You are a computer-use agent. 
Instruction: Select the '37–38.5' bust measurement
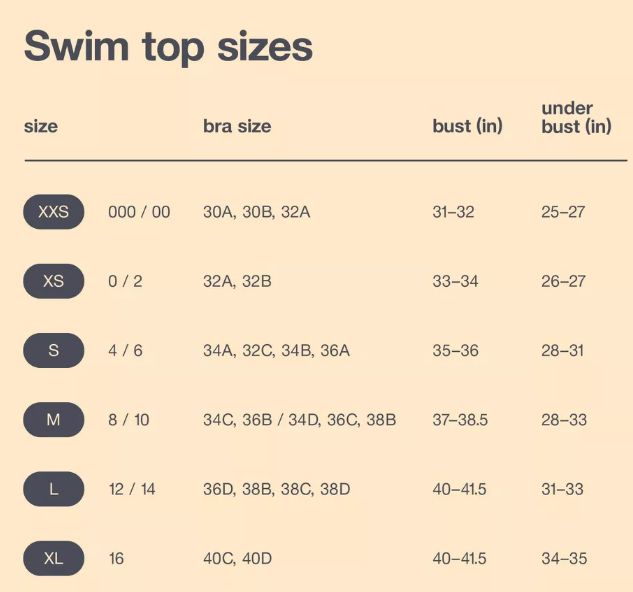(x=460, y=420)
